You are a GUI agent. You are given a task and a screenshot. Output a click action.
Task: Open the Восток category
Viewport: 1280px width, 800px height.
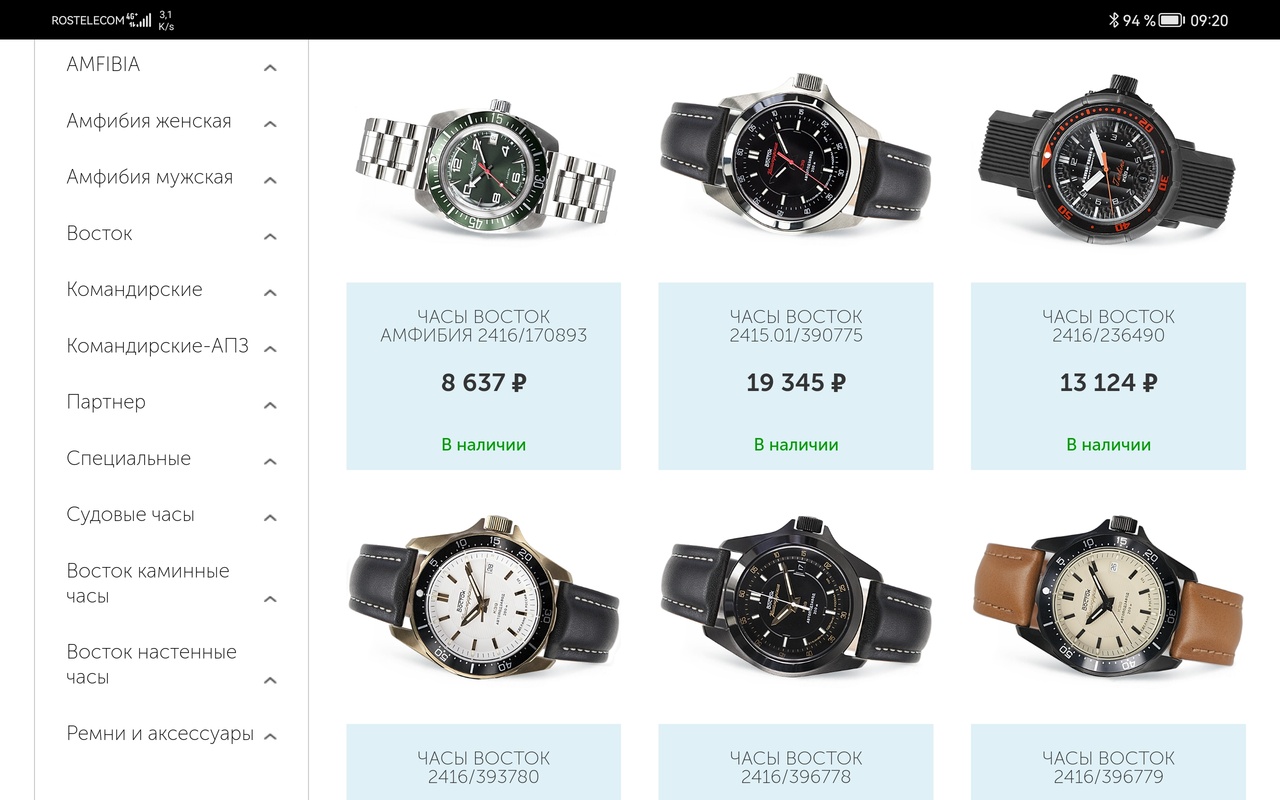click(99, 233)
